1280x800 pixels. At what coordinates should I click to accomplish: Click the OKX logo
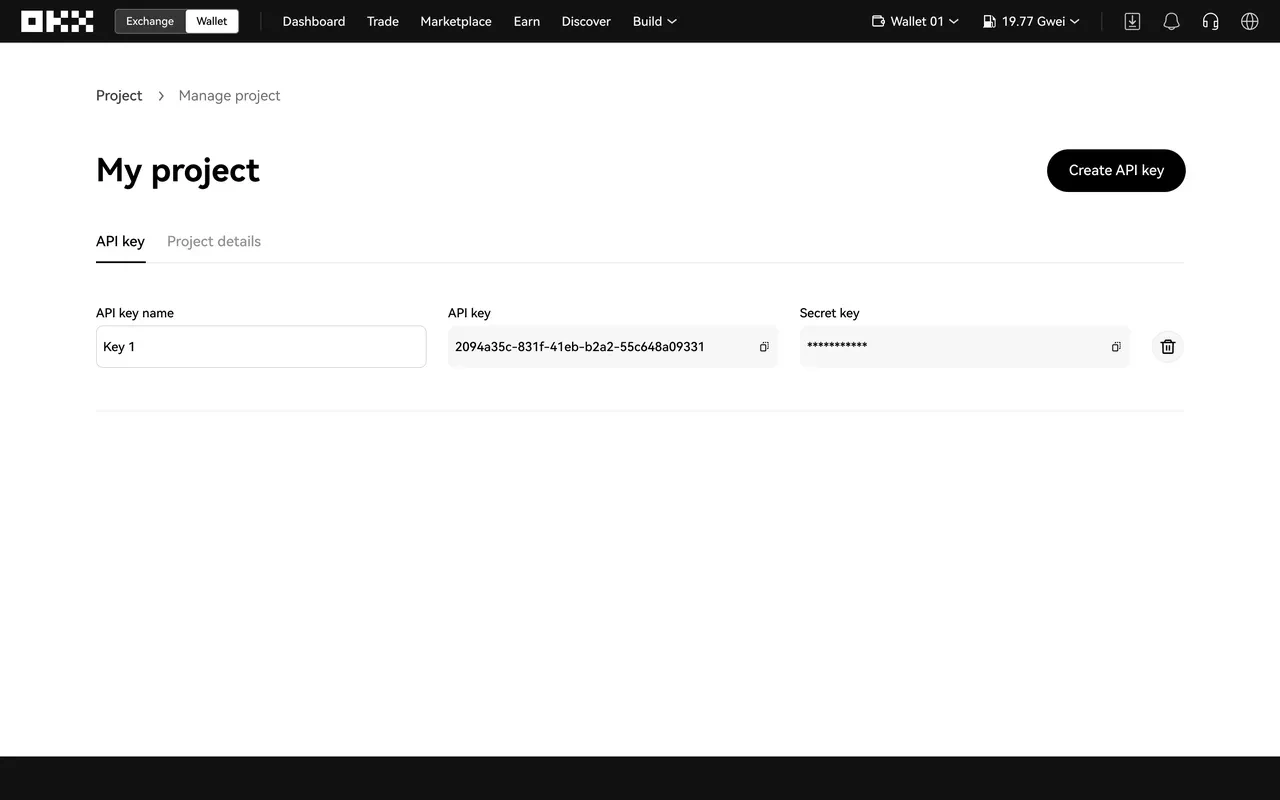coord(57,21)
